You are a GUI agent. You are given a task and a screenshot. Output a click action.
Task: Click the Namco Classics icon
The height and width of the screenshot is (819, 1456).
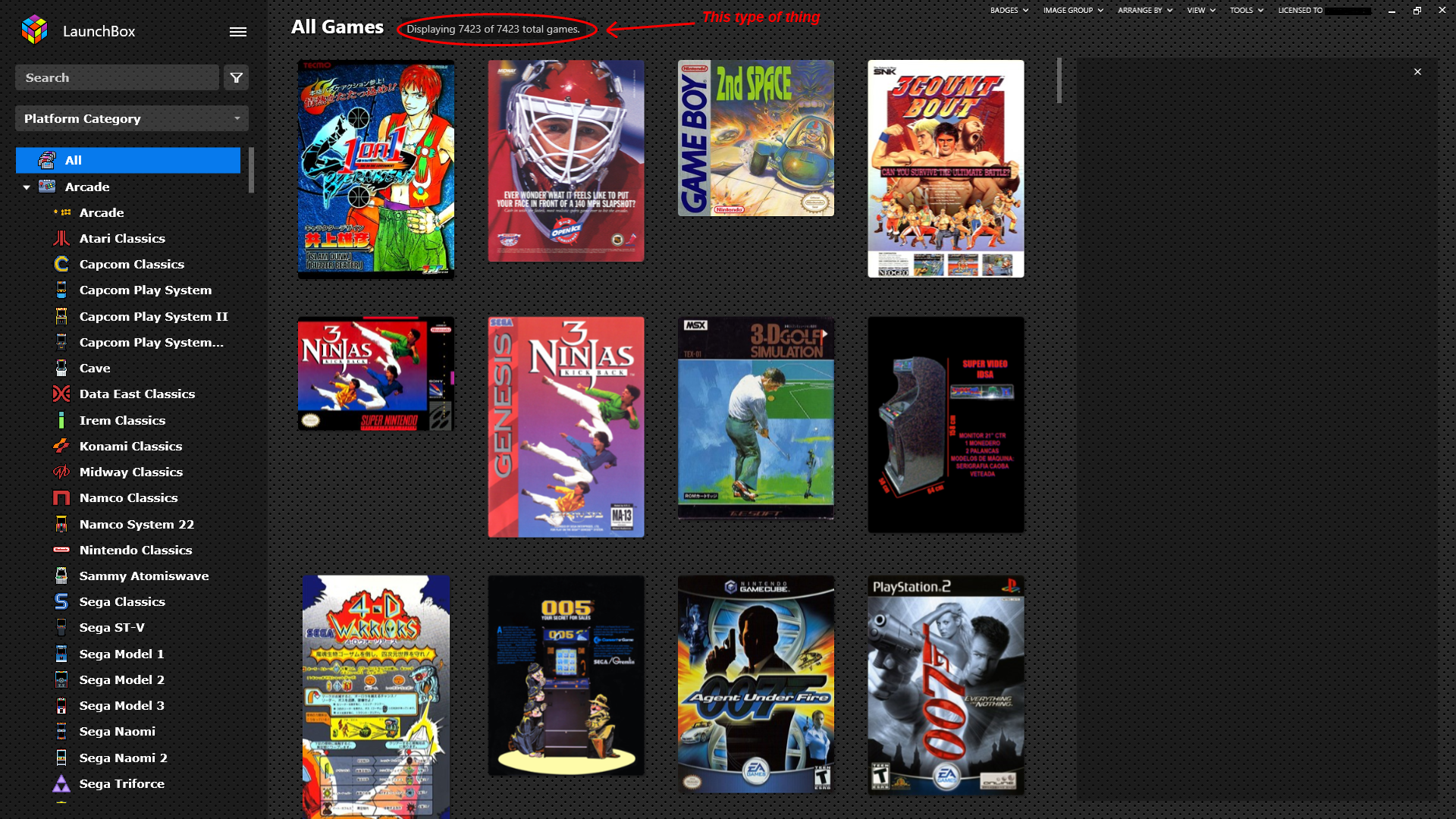tap(61, 497)
